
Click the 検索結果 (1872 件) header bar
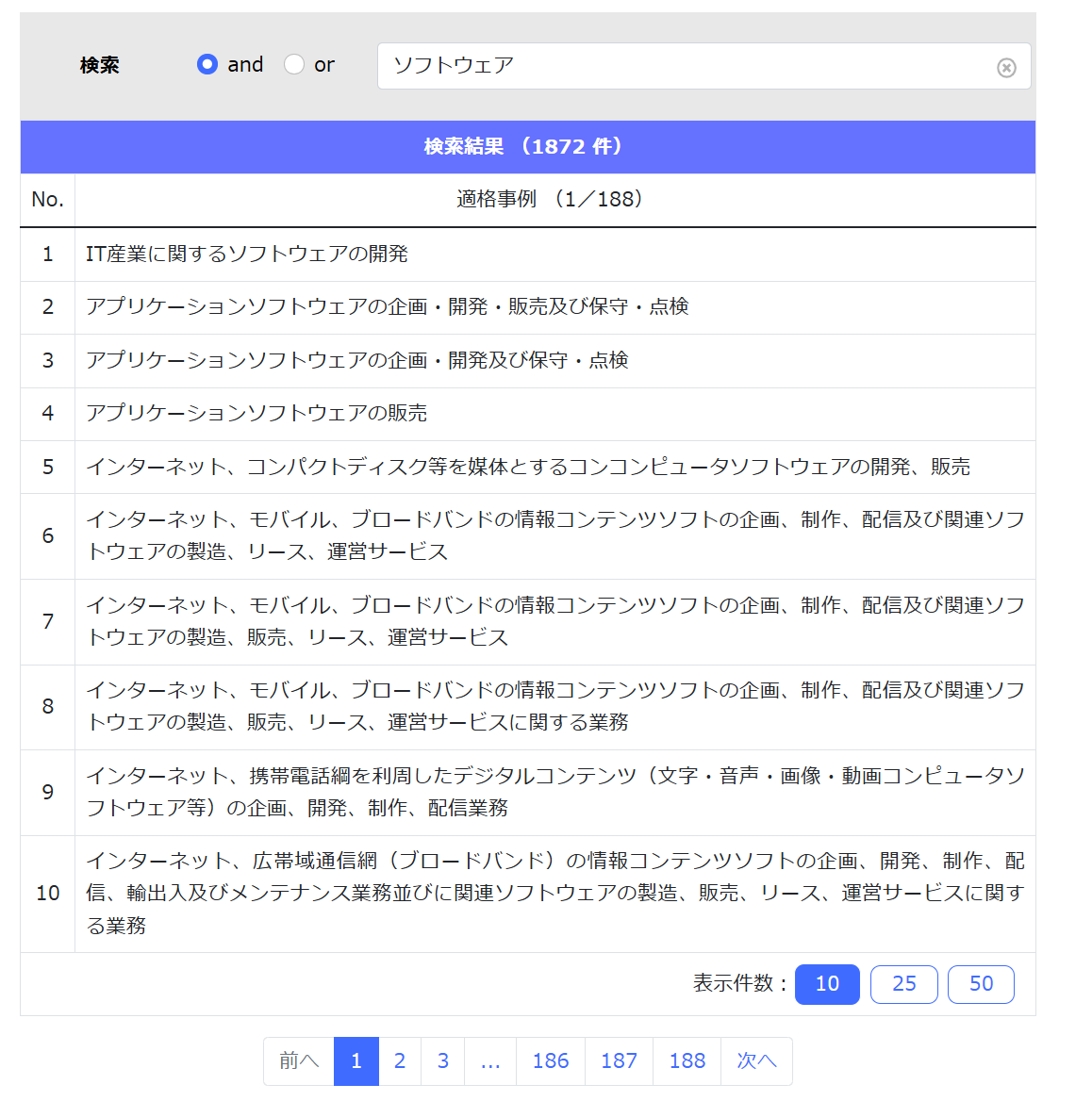click(x=528, y=147)
